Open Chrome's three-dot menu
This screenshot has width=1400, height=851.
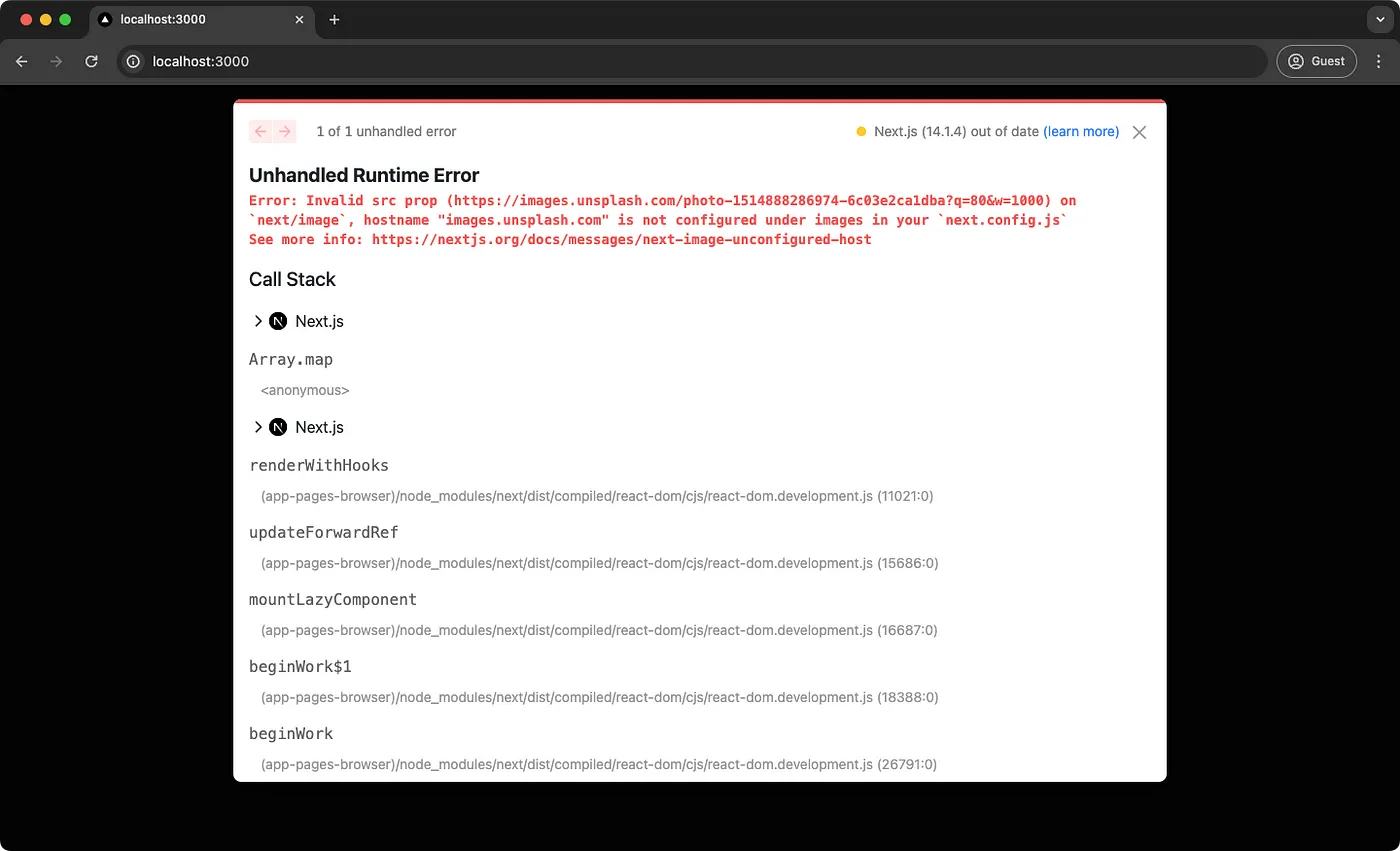tap(1378, 61)
